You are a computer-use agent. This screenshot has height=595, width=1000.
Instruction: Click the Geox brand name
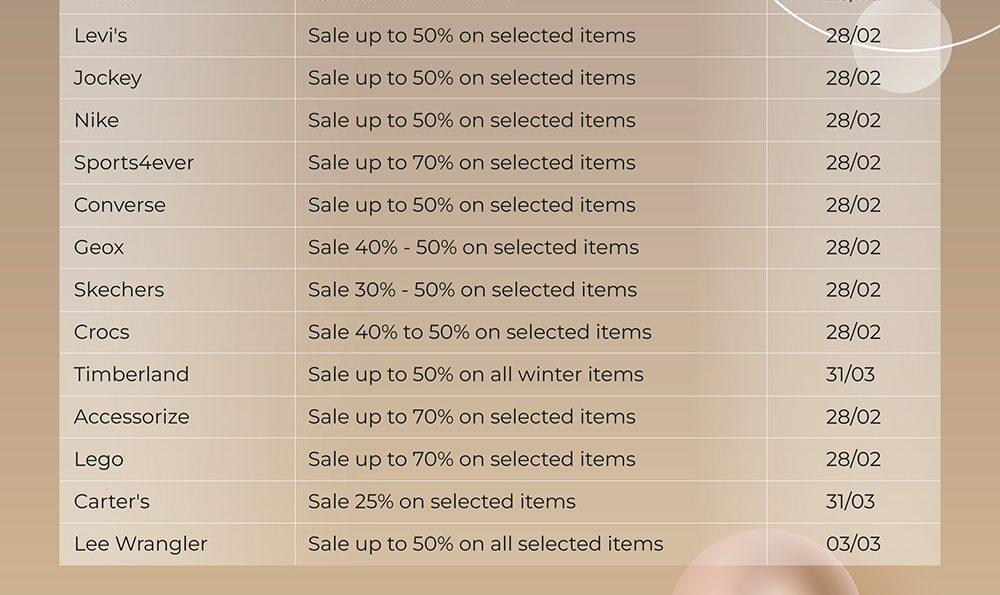[99, 247]
